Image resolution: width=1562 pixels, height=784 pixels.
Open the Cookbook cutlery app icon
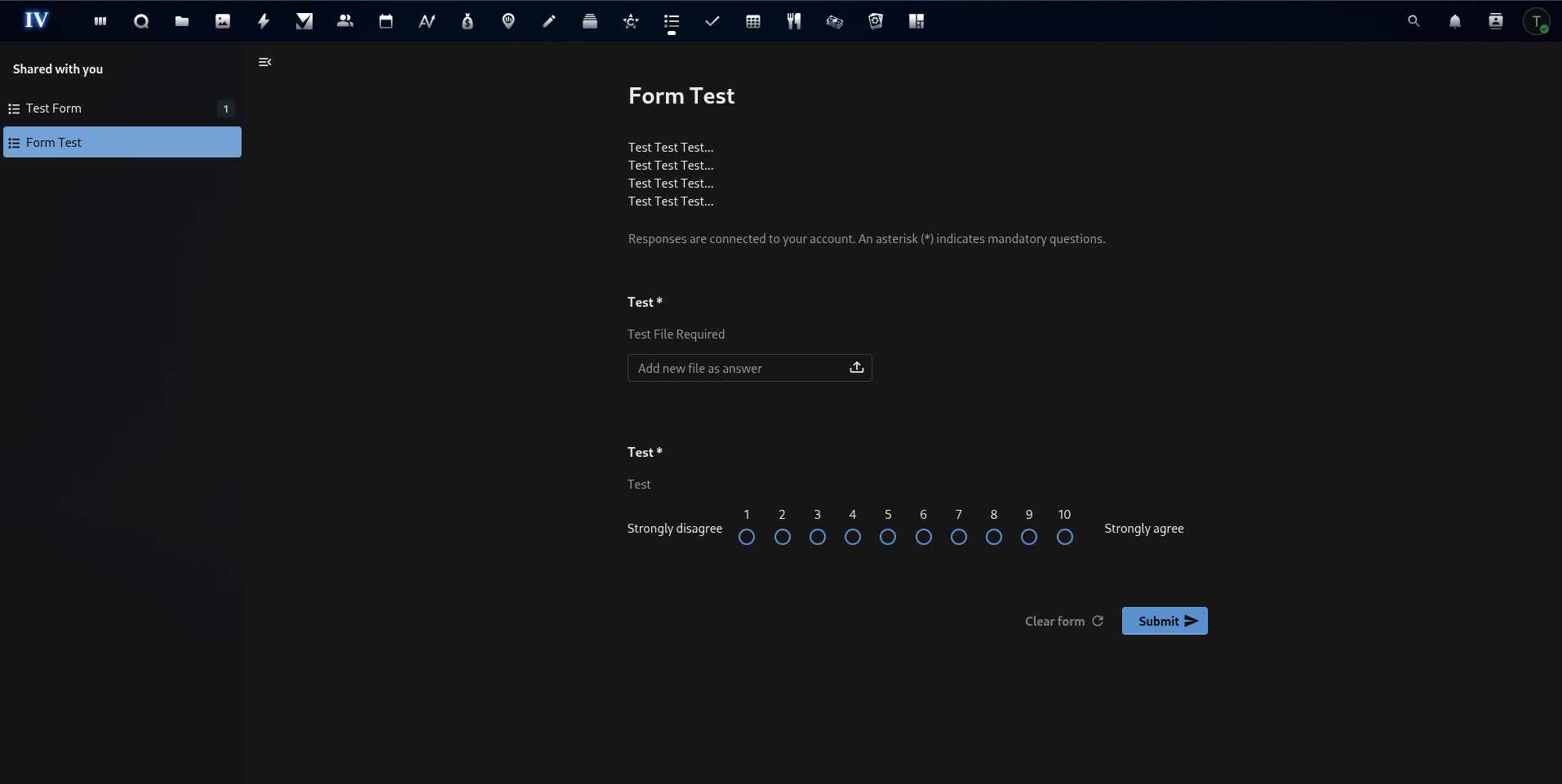click(x=794, y=21)
